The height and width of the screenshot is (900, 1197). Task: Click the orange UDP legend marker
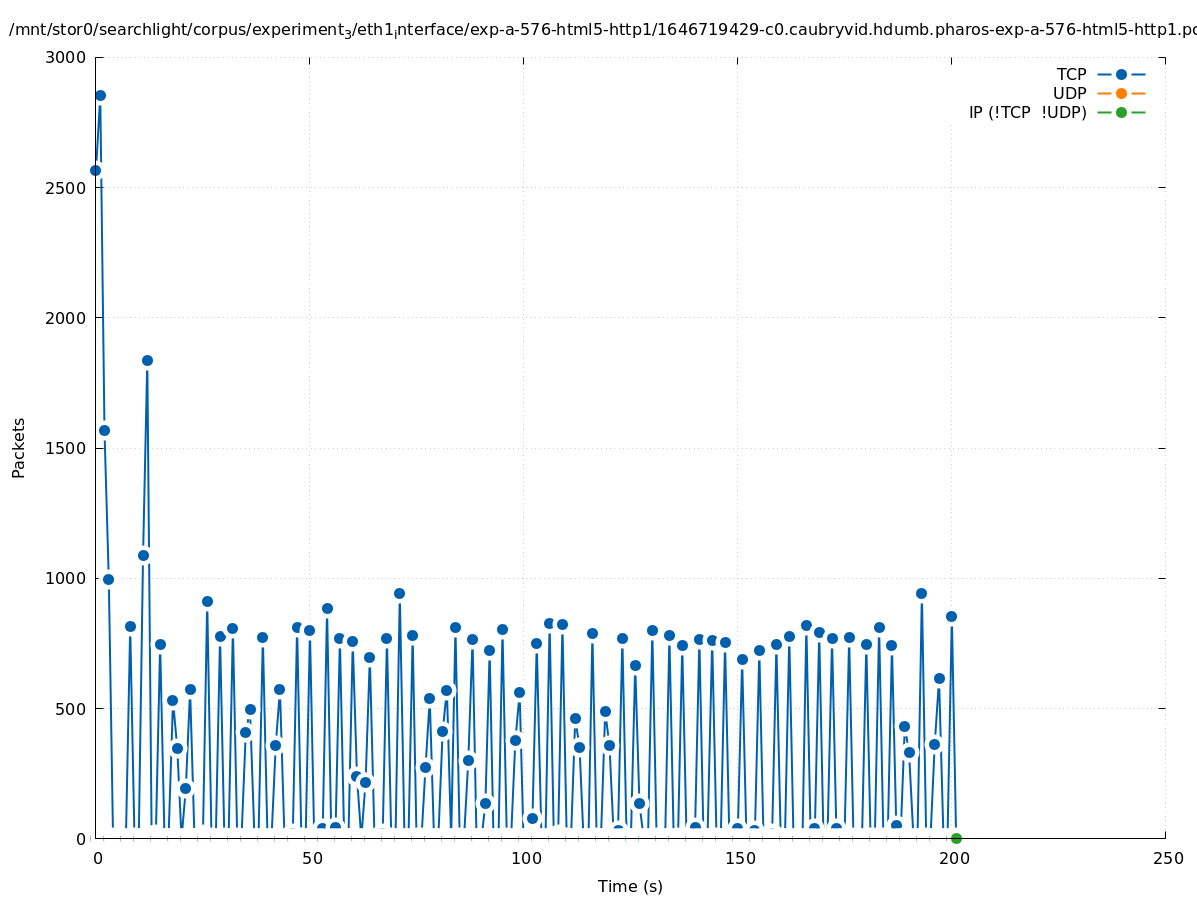click(1121, 93)
